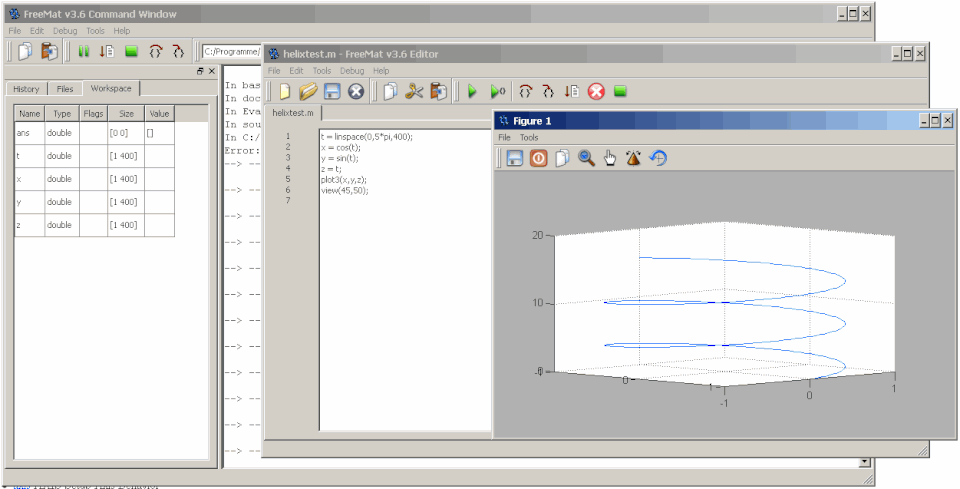Save the figure using the Figure floppy icon
Viewport: 960px width, 489px height.
coord(515,159)
